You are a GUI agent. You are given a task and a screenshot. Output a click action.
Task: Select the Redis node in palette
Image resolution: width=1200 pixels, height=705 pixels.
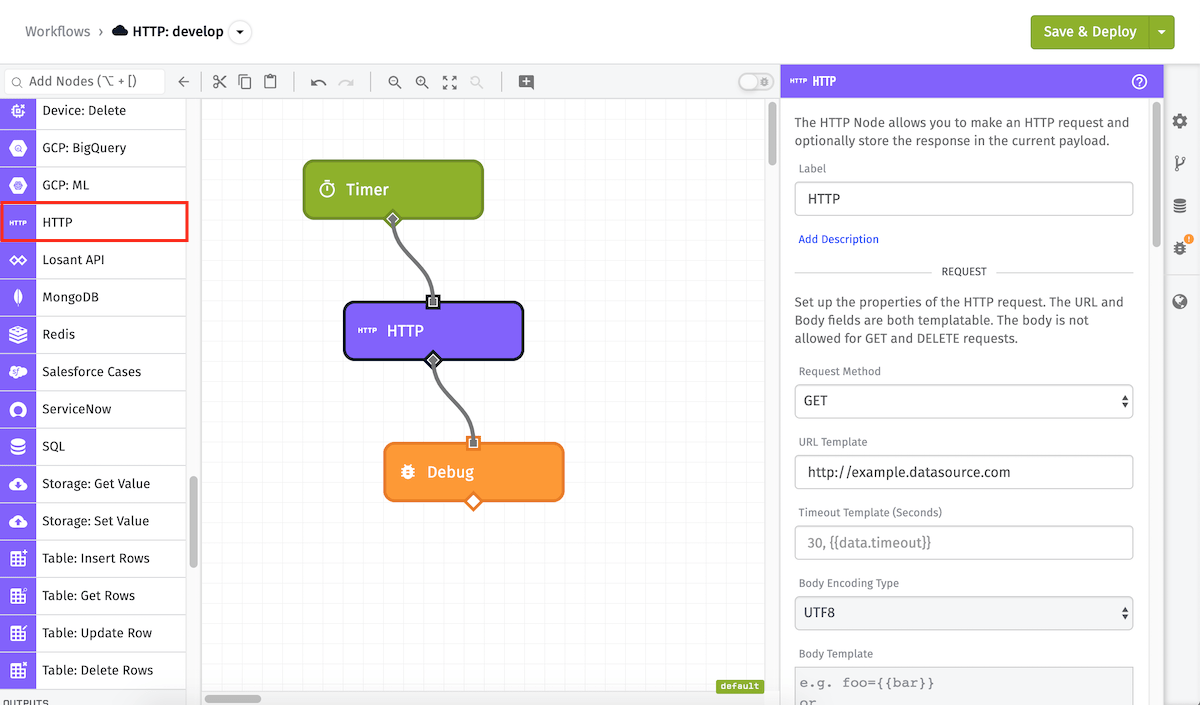tap(93, 334)
